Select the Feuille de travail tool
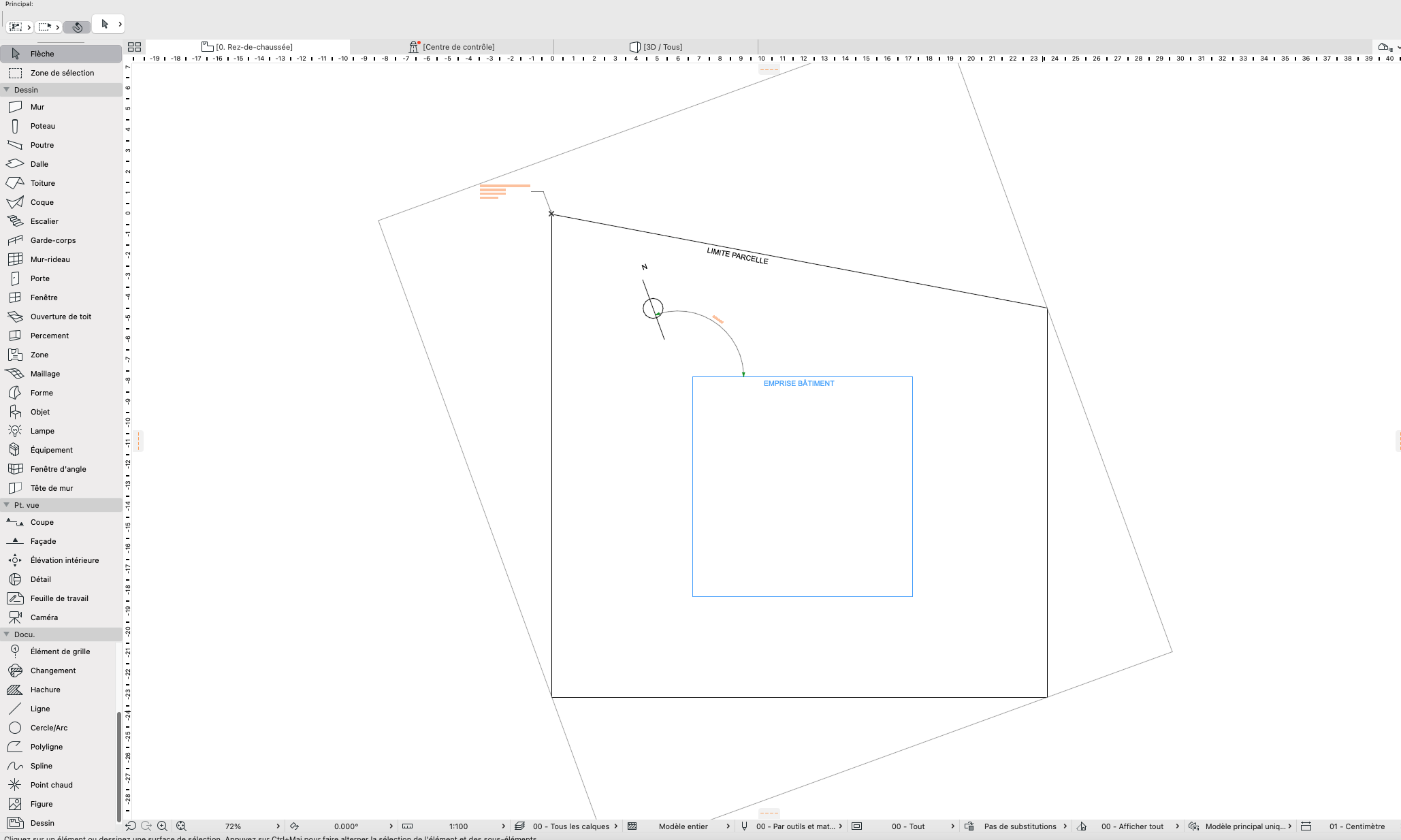 point(61,598)
